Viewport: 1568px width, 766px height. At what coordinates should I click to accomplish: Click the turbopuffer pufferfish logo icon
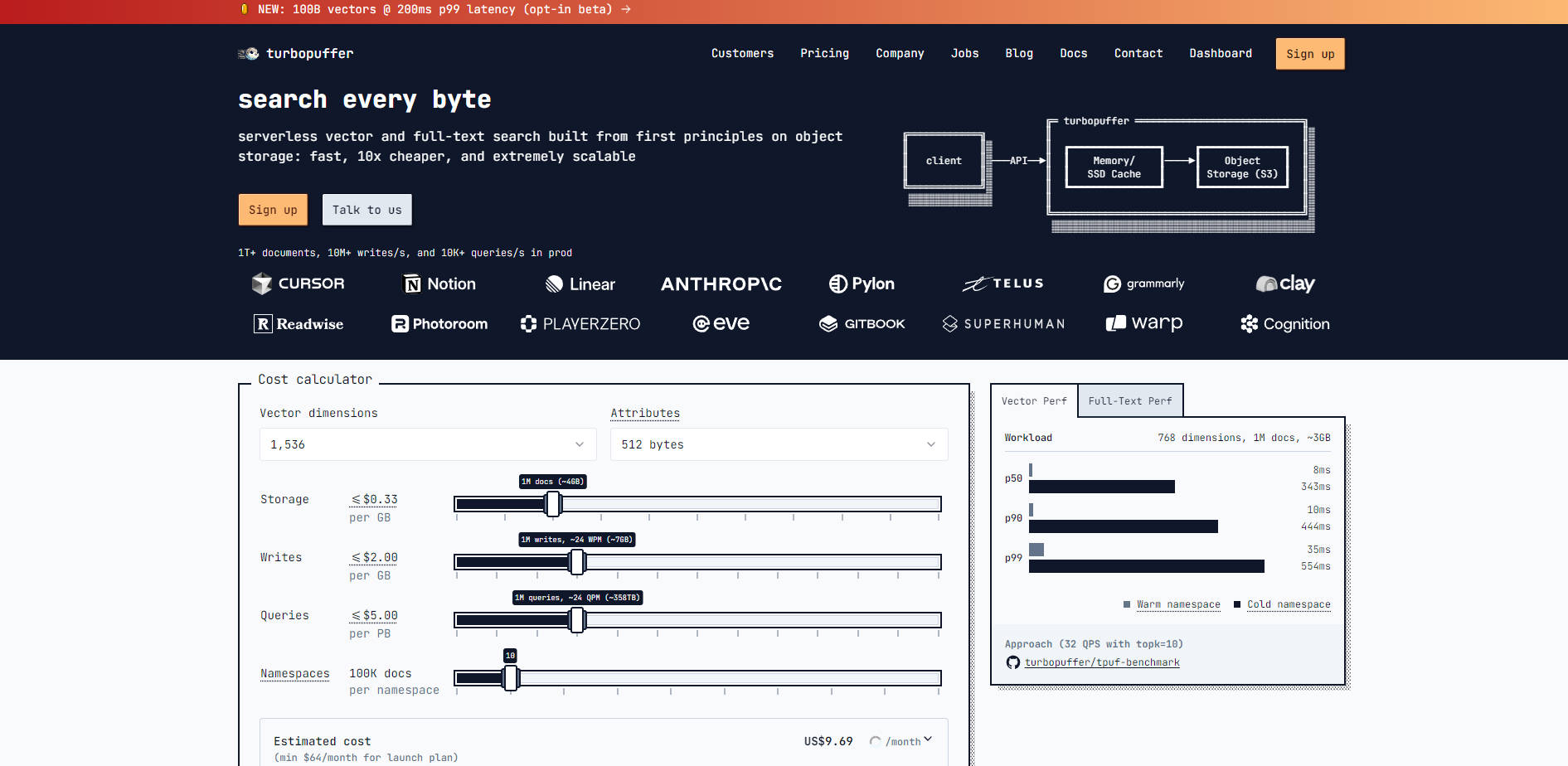pos(249,54)
